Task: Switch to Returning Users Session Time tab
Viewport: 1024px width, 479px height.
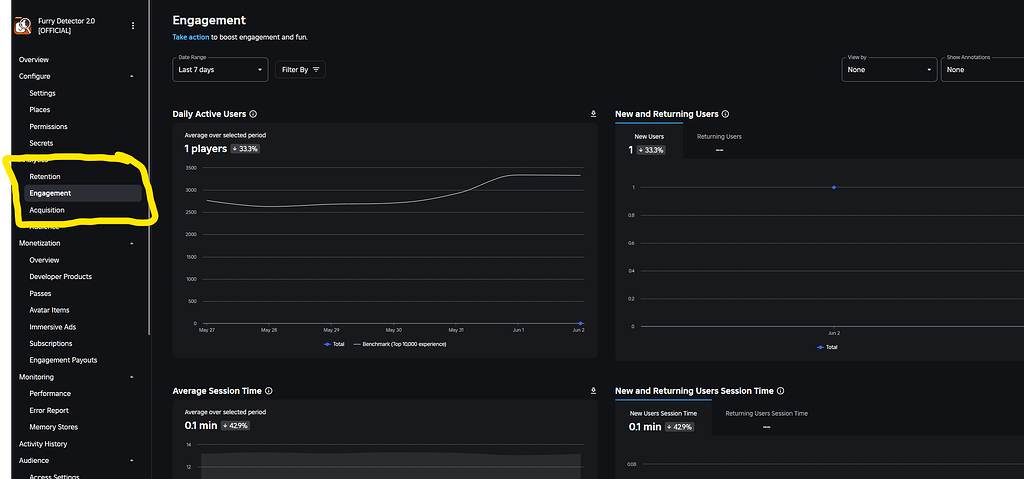Action: click(766, 413)
